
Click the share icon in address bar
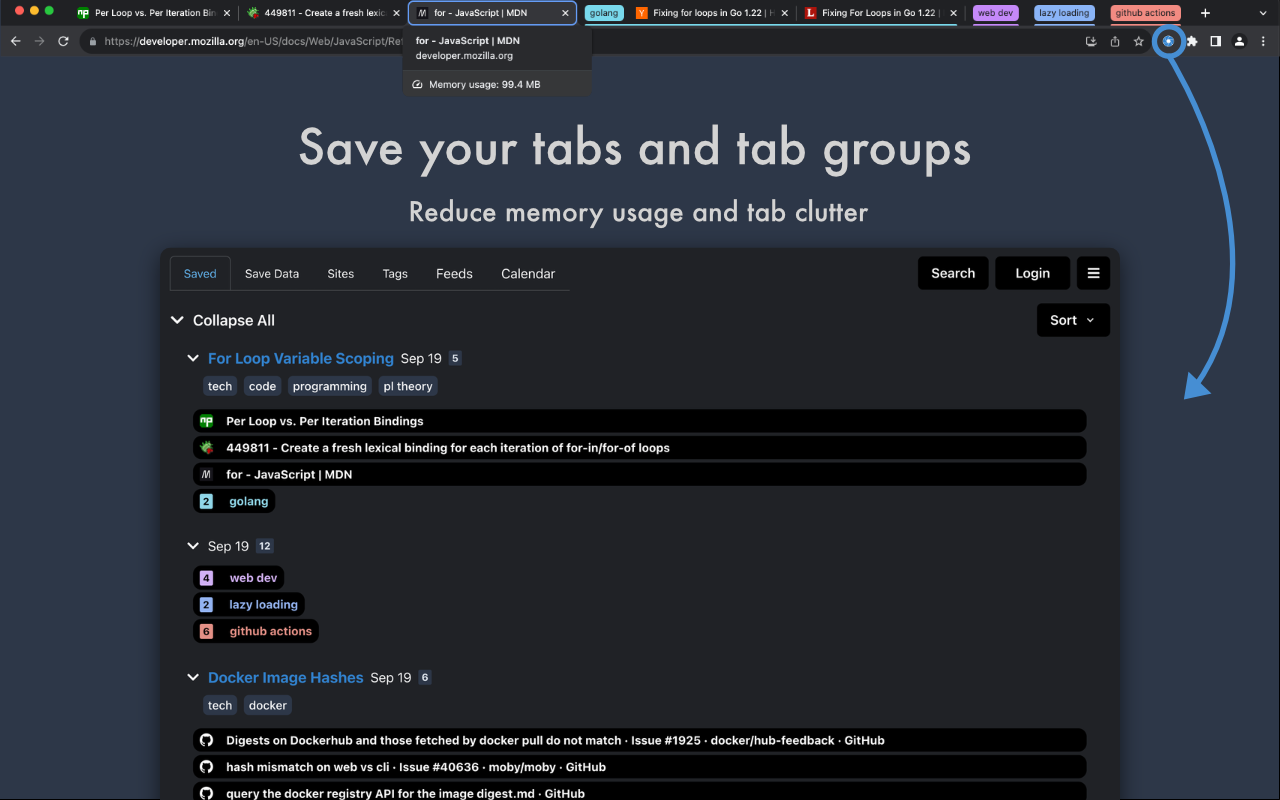[x=1115, y=41]
